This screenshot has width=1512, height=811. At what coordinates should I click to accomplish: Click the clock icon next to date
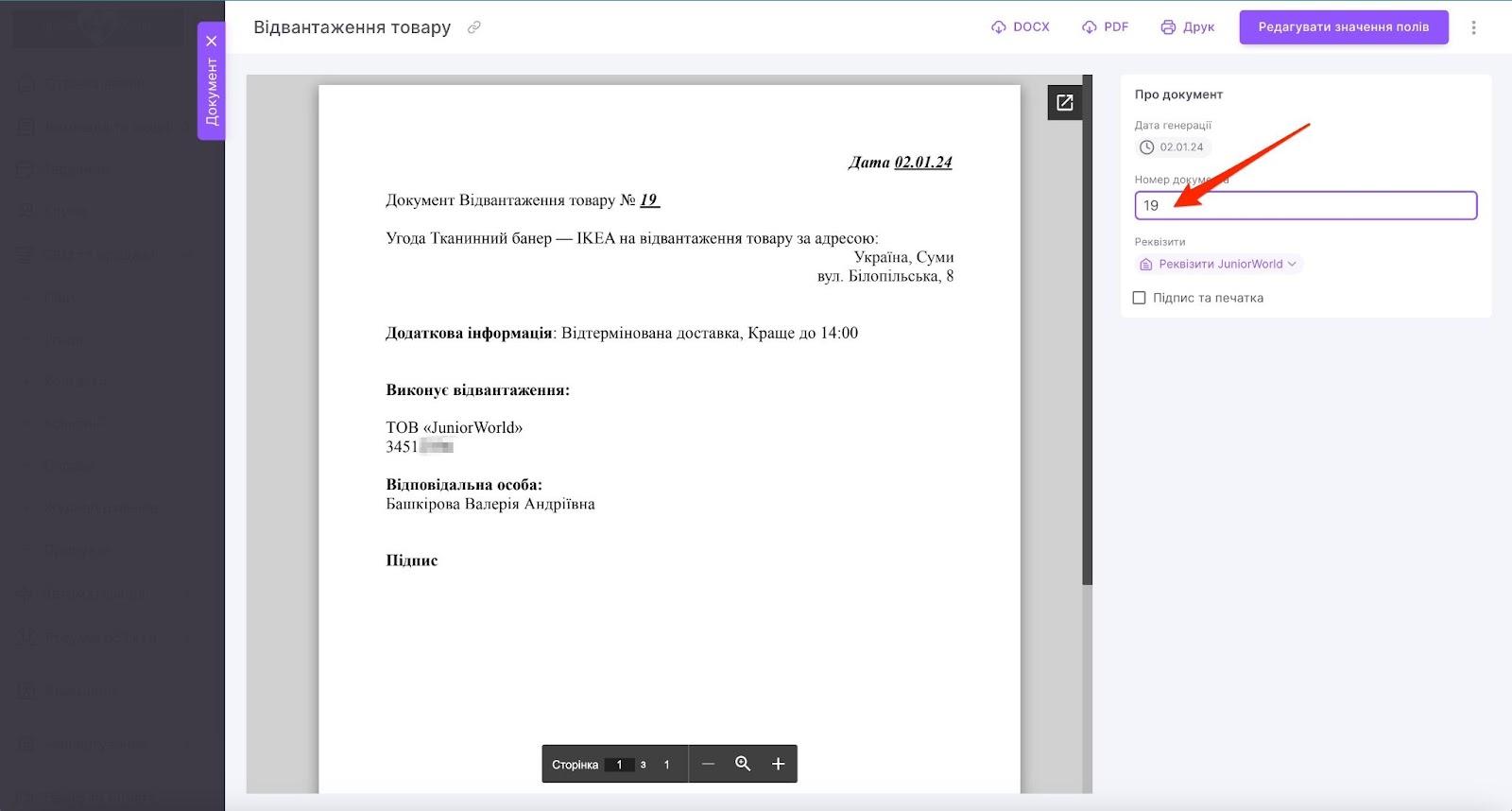[x=1147, y=147]
